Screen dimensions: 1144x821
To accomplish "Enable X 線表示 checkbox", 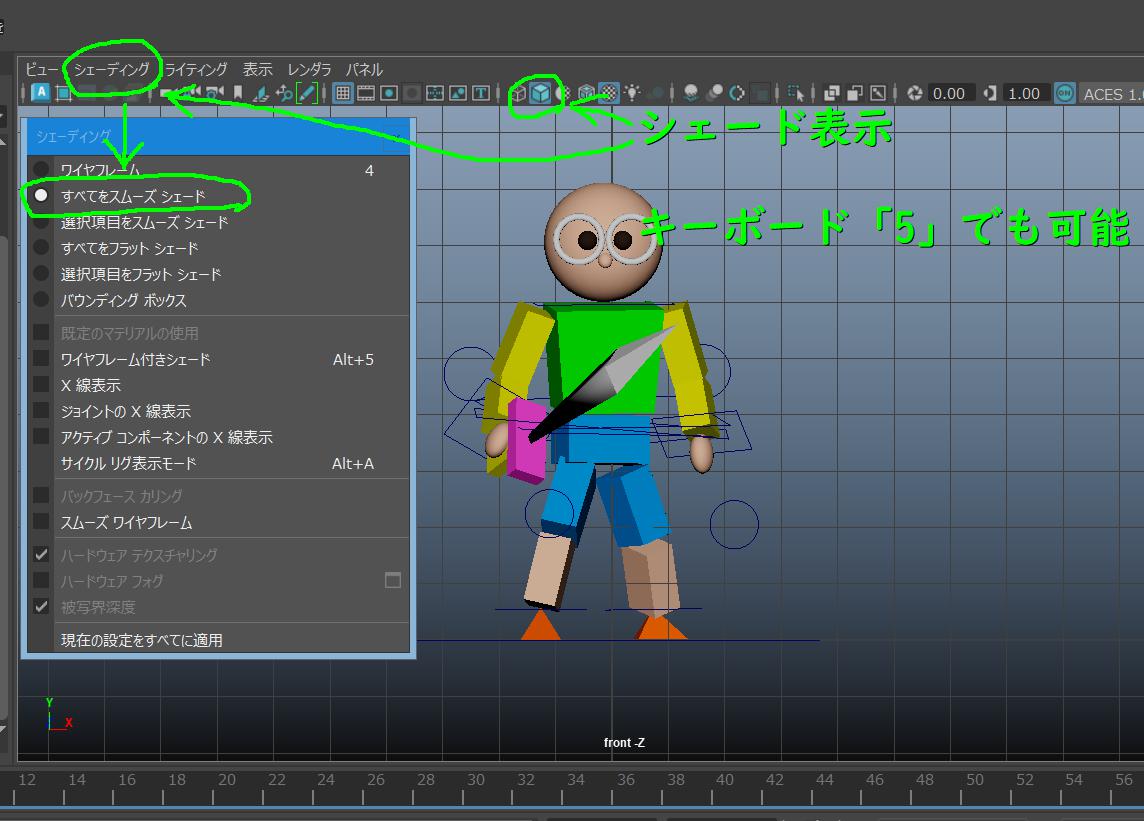I will 42,385.
